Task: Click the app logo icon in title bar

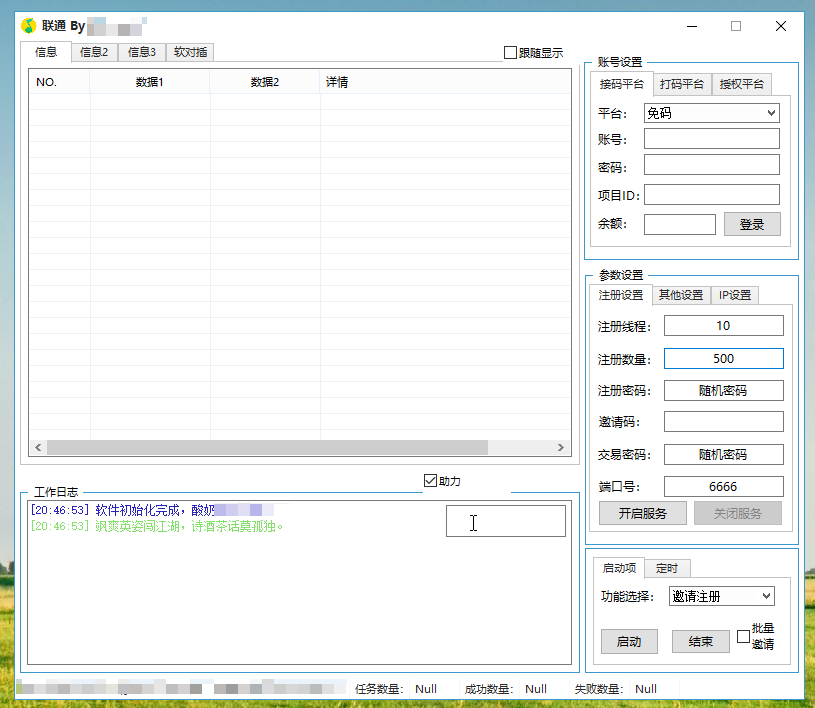Action: click(29, 26)
